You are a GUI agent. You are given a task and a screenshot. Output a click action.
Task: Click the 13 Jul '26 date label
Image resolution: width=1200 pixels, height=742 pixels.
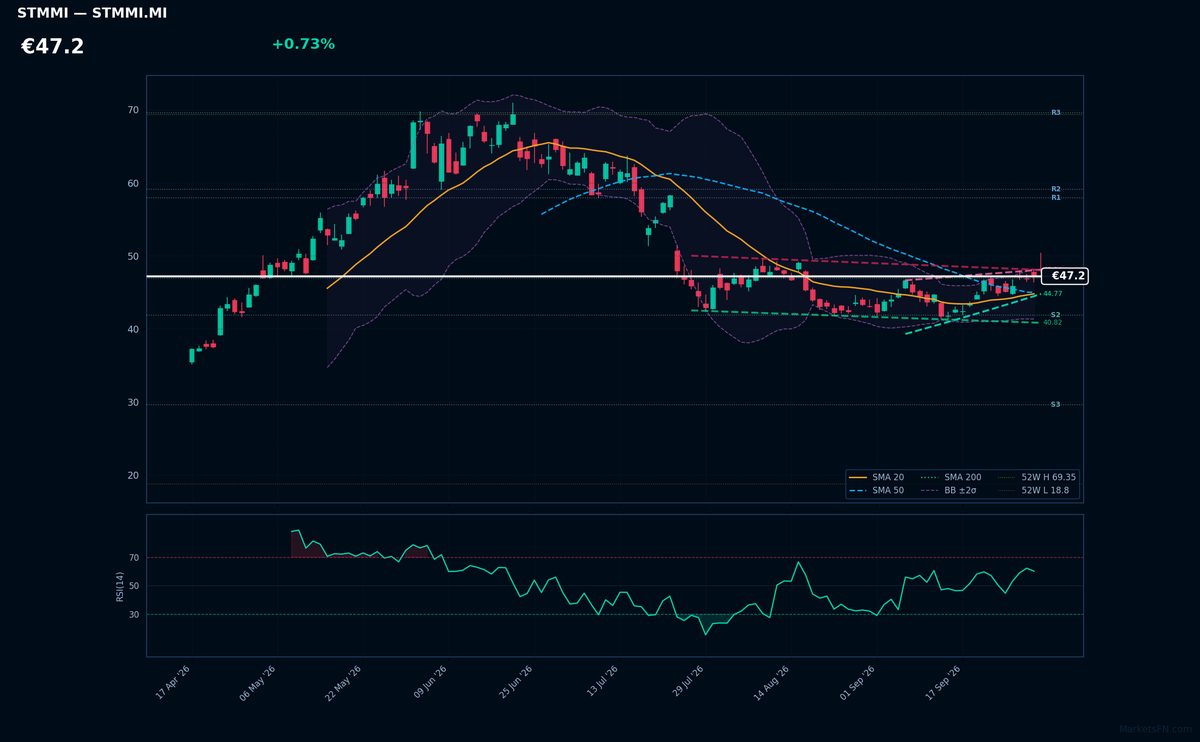click(604, 682)
